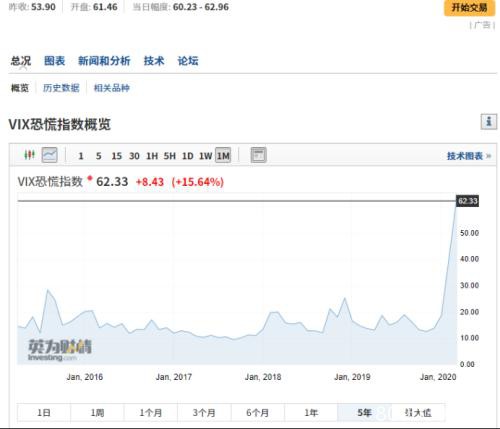500x429 pixels.
Task: Set chart interval to 1H
Action: pyautogui.click(x=152, y=156)
